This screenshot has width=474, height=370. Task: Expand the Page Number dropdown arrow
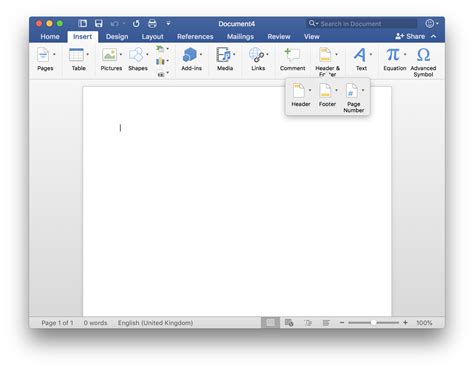pyautogui.click(x=363, y=90)
